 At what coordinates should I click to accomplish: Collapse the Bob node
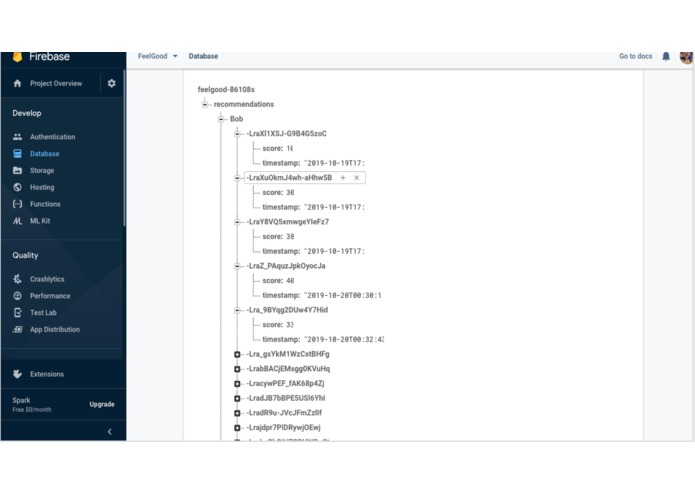(x=221, y=119)
